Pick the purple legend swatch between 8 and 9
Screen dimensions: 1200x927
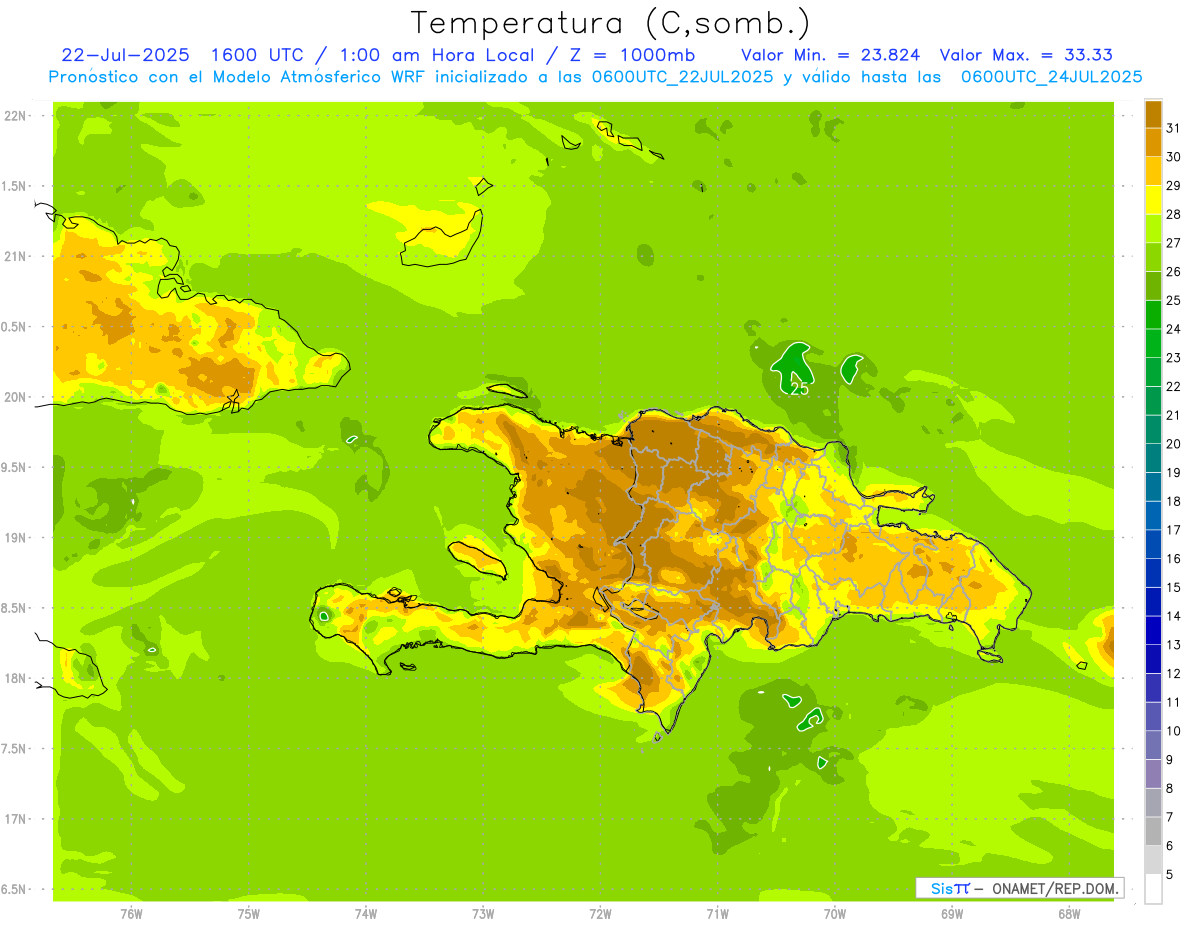tap(1153, 773)
